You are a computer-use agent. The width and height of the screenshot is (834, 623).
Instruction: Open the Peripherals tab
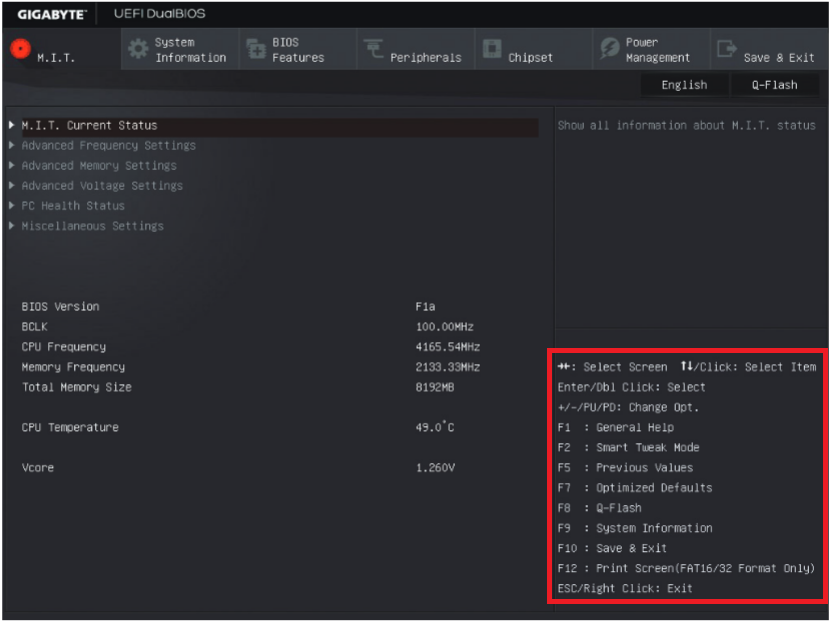(416, 49)
